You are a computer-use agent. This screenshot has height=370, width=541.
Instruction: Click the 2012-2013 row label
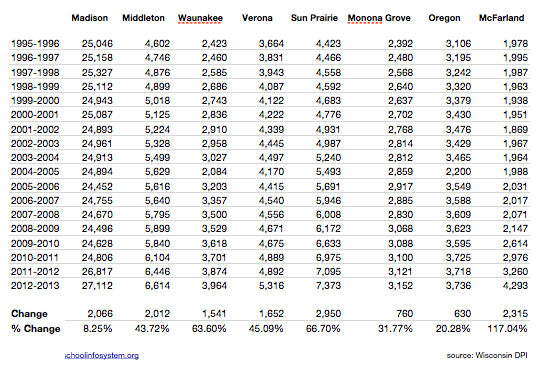pos(35,286)
